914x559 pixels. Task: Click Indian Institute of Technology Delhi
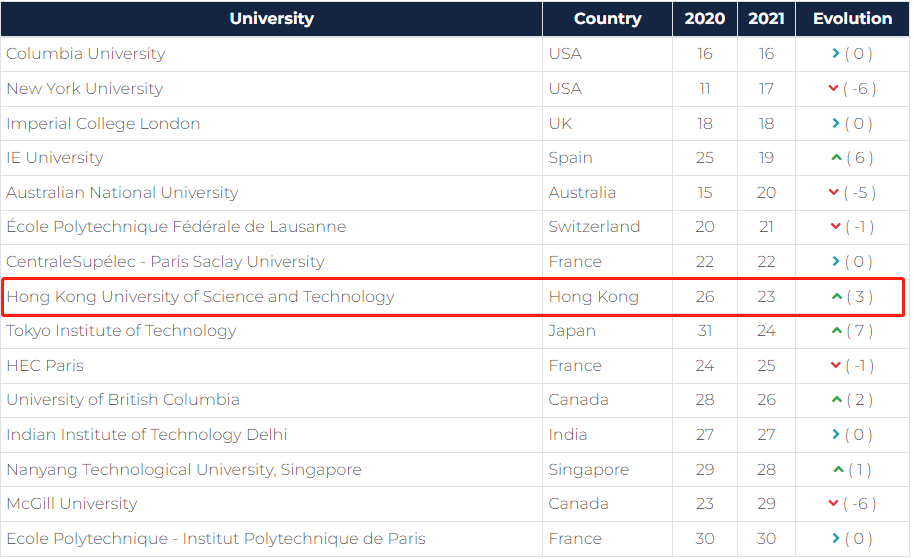pos(147,435)
